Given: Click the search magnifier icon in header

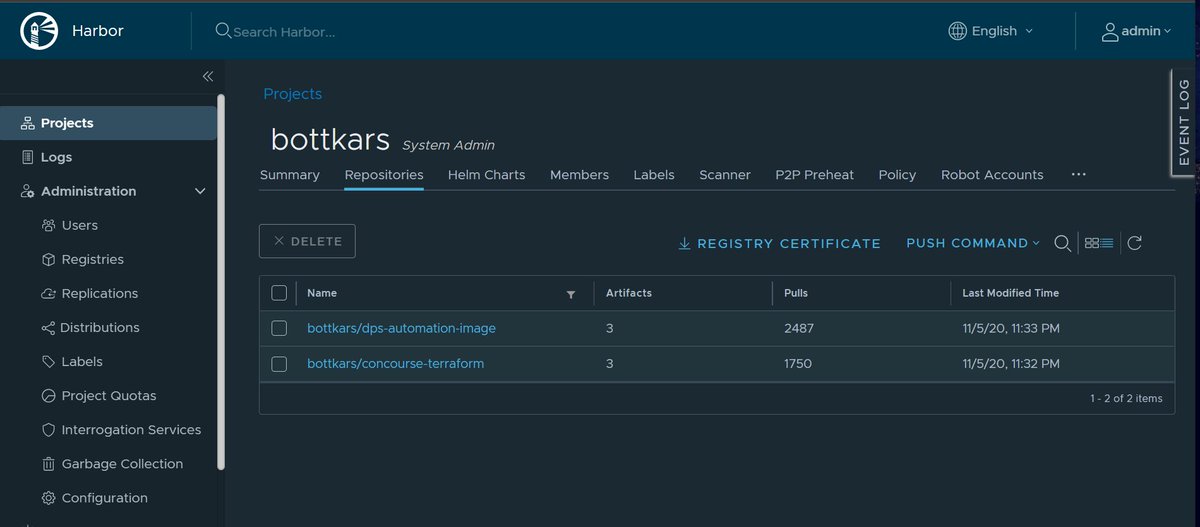Looking at the screenshot, I should point(223,31).
